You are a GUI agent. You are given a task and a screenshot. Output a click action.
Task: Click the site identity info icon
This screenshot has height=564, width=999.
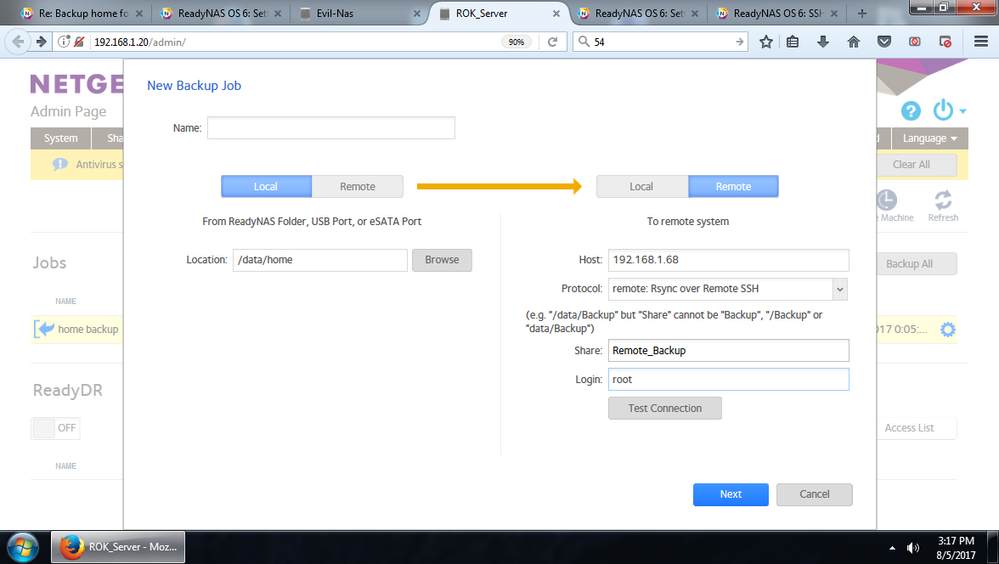64,42
